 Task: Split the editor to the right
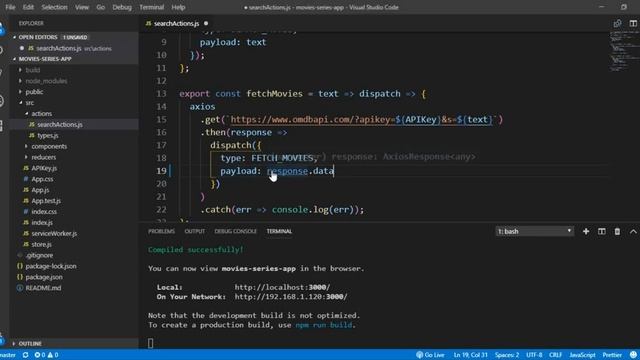(633, 23)
